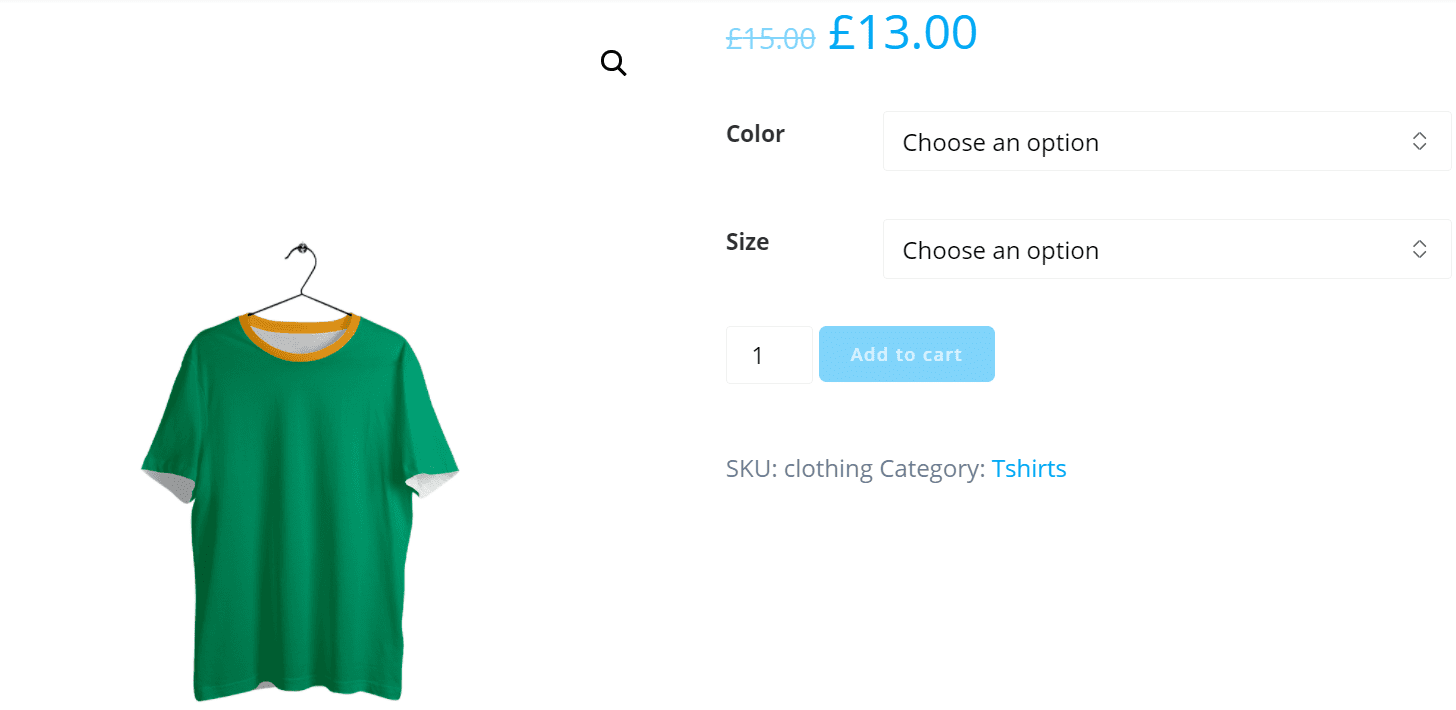Click the up-down chevrons in Color selector
The width and height of the screenshot is (1456, 710).
pos(1419,141)
